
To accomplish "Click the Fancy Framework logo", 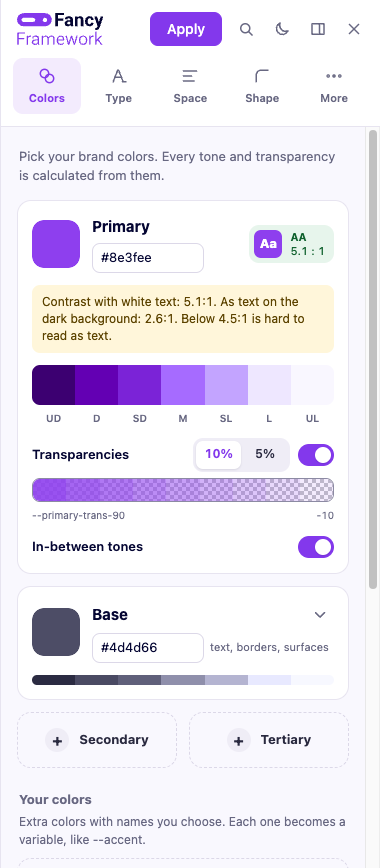I will coord(60,29).
